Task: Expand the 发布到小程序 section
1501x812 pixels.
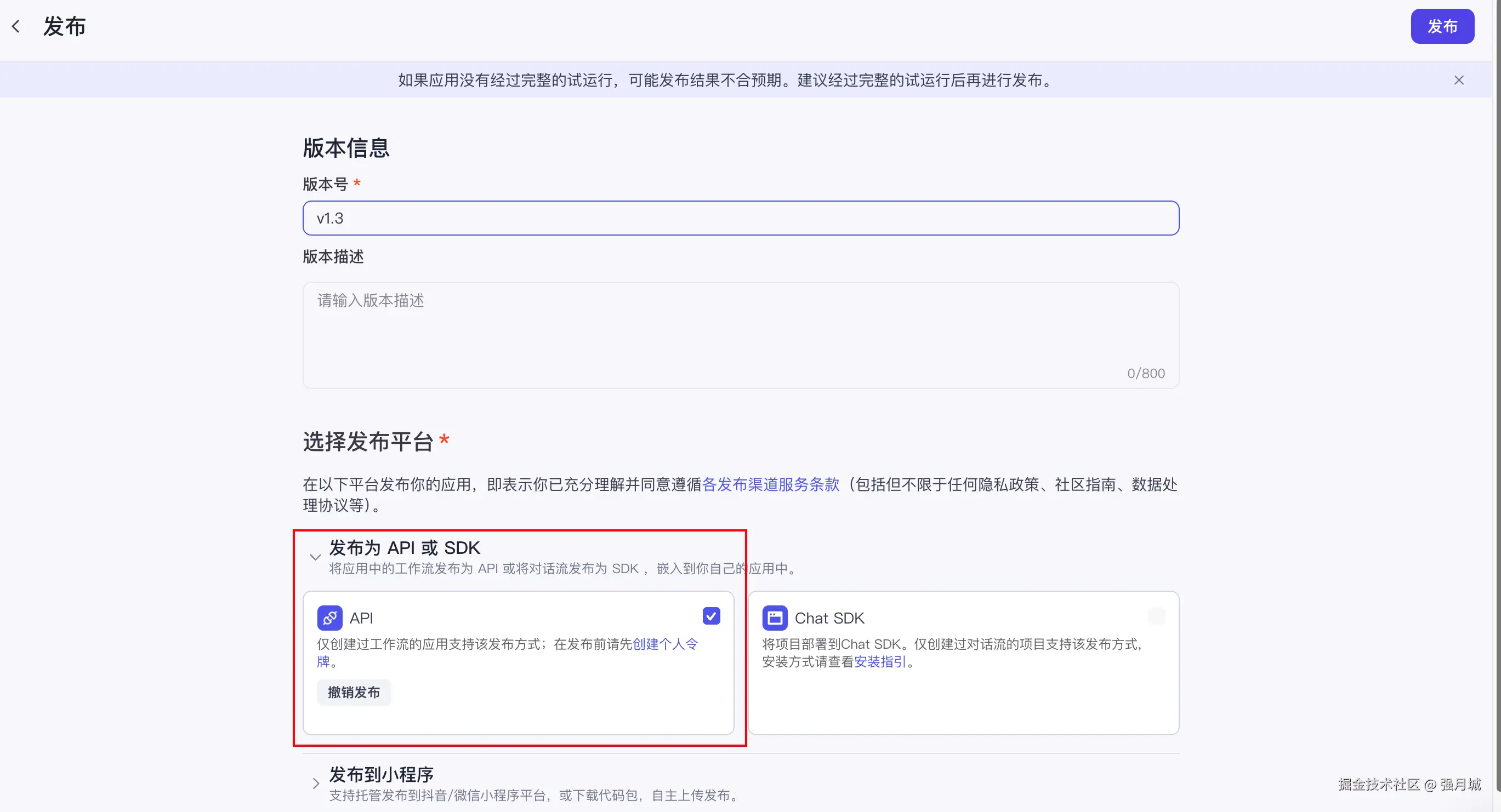Action: (x=315, y=784)
